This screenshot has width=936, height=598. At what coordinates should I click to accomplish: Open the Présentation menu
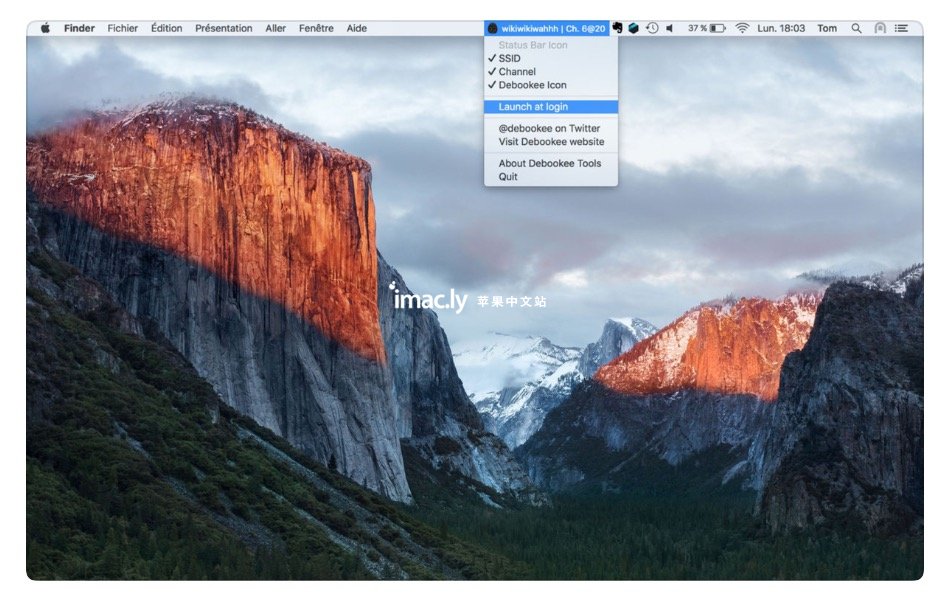coord(224,28)
